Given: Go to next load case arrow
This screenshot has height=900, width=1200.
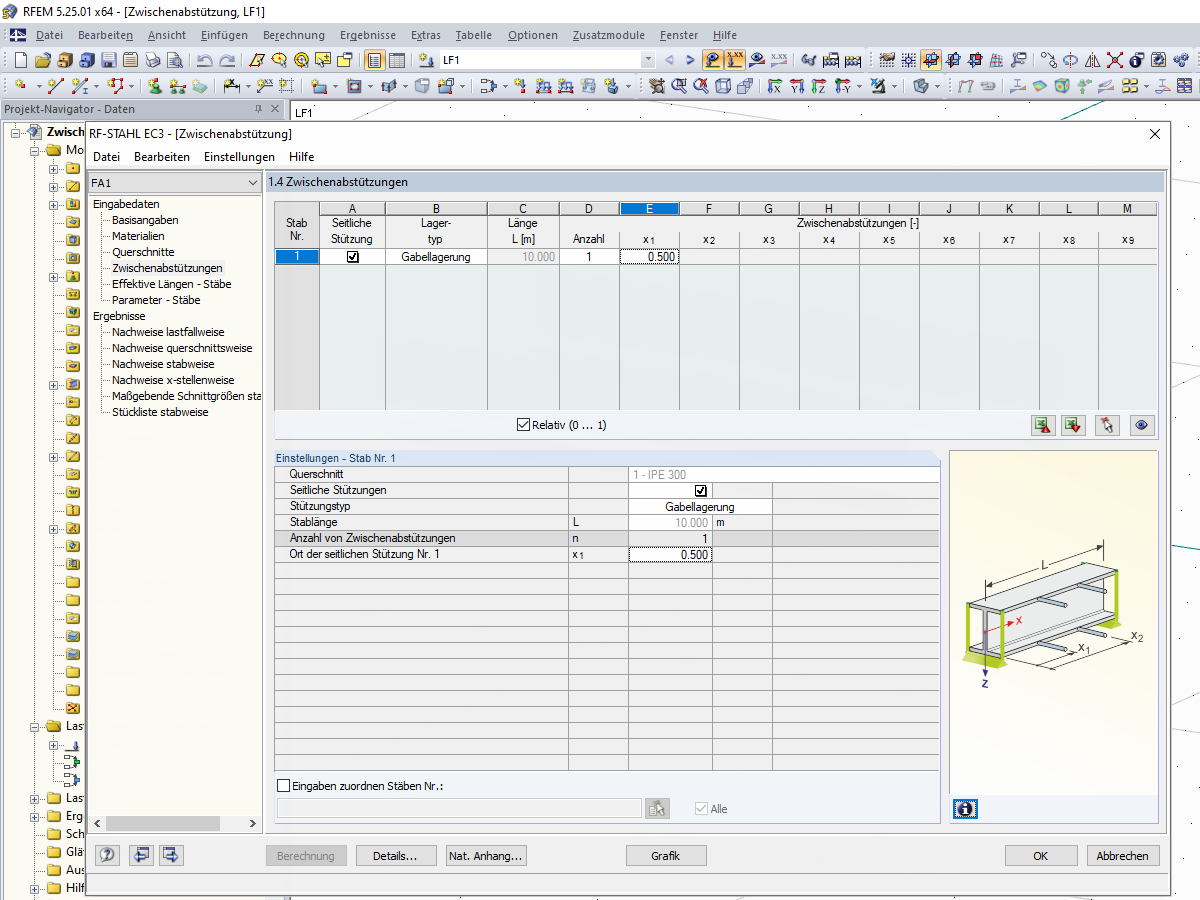Looking at the screenshot, I should click(x=690, y=60).
